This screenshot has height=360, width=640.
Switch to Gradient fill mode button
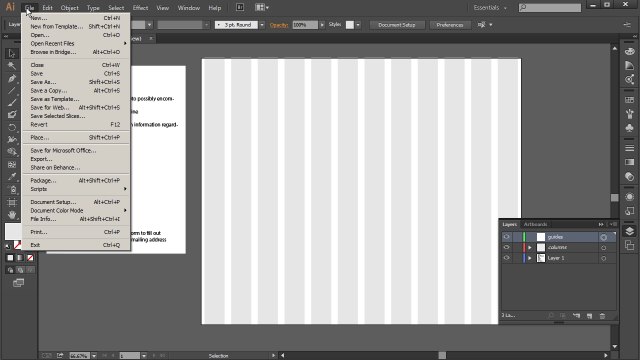pos(20,258)
